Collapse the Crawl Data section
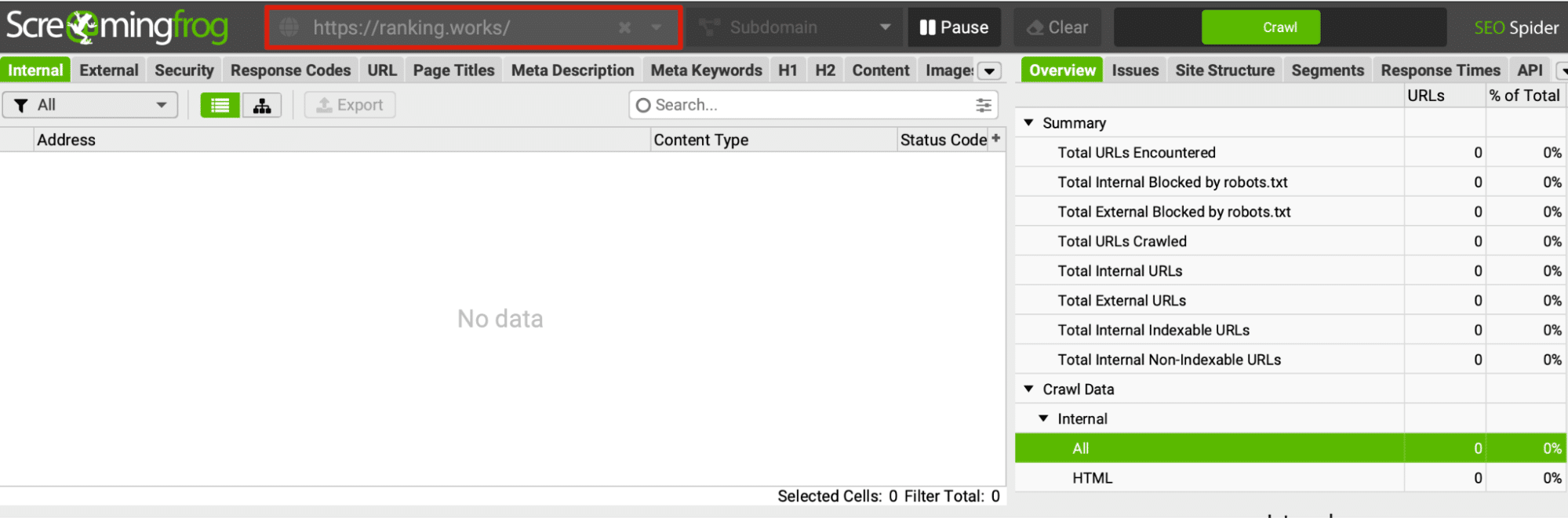 coord(1029,389)
